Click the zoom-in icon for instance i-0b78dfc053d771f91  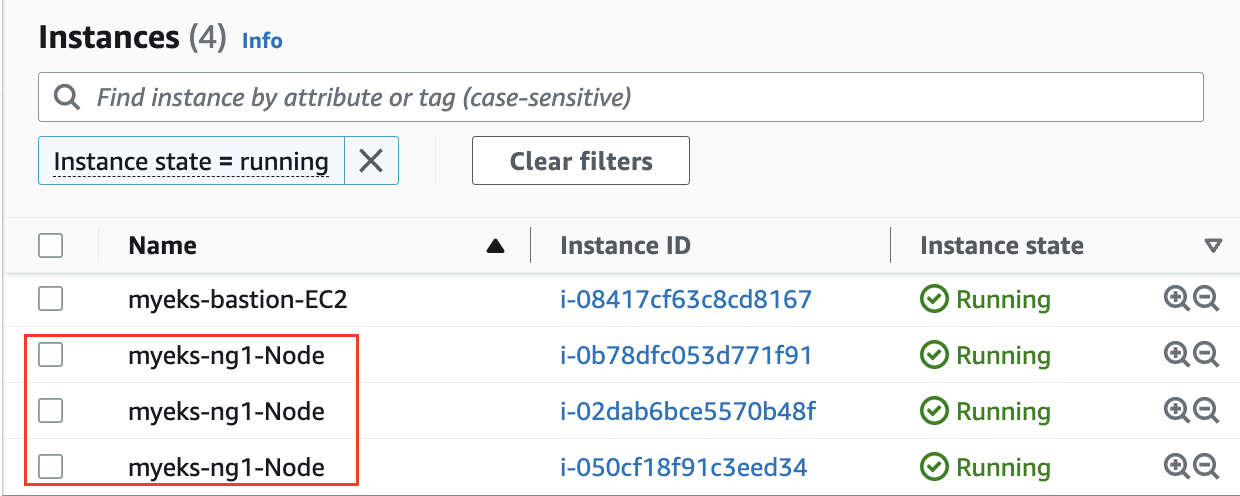[1177, 355]
